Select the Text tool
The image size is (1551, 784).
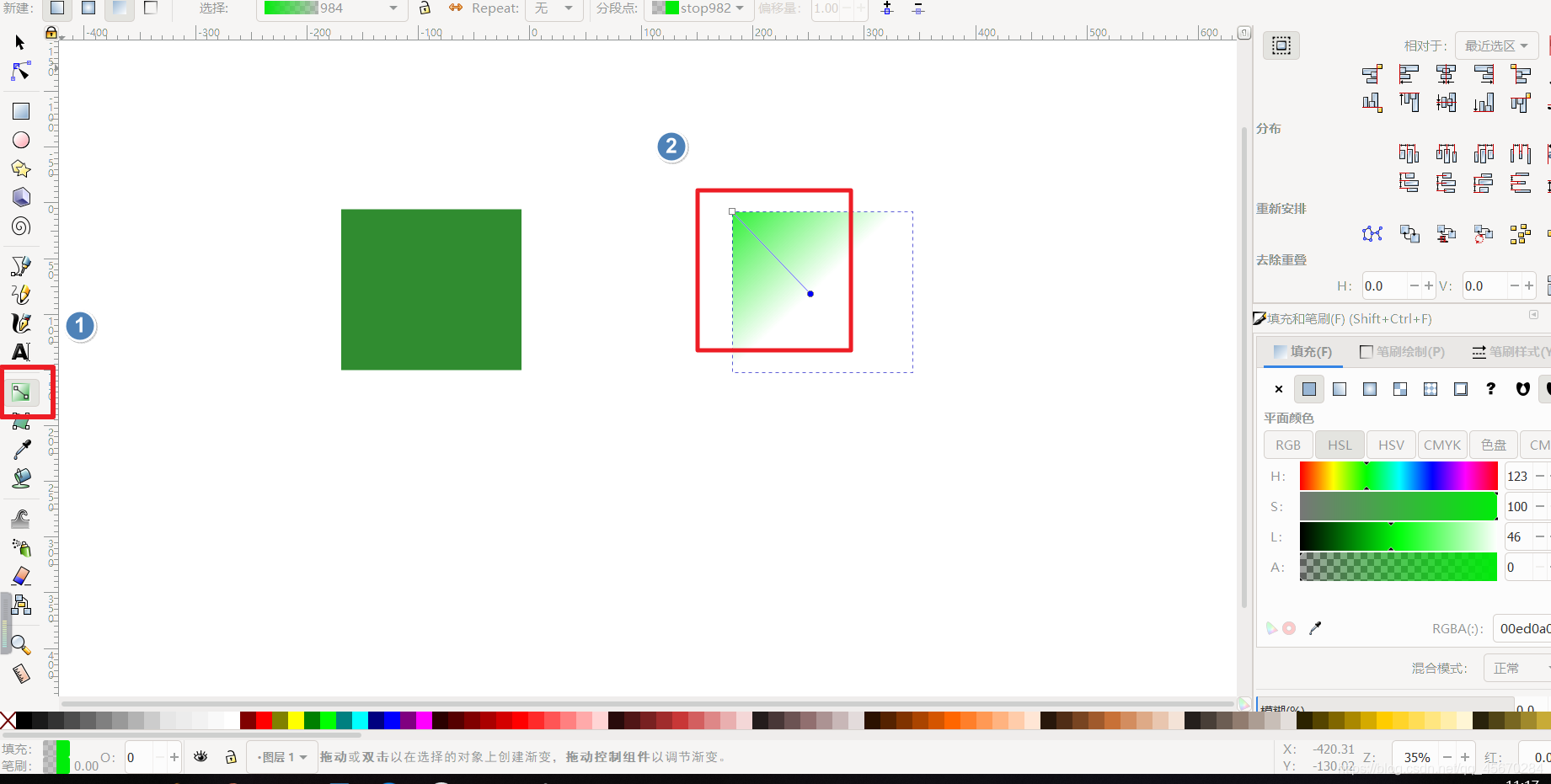click(20, 352)
